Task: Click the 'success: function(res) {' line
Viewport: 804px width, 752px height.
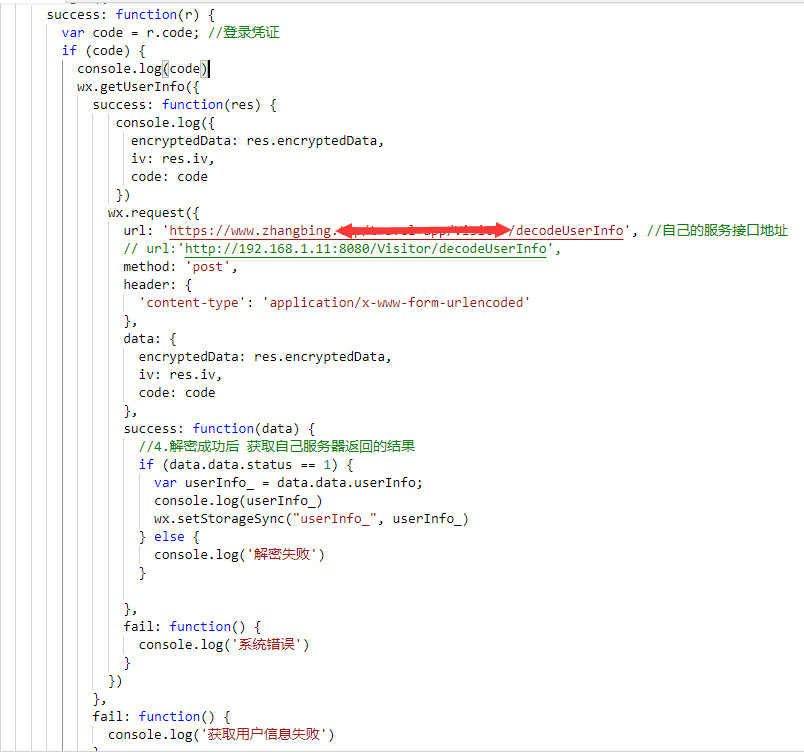Action: (185, 105)
